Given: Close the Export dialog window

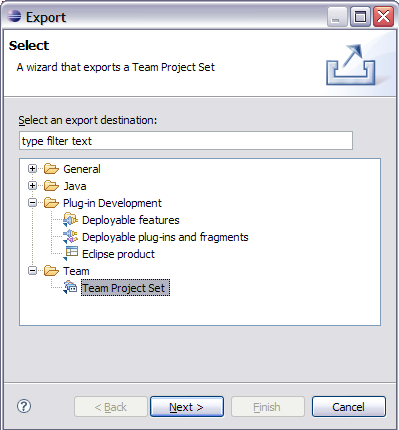Looking at the screenshot, I should point(383,16).
